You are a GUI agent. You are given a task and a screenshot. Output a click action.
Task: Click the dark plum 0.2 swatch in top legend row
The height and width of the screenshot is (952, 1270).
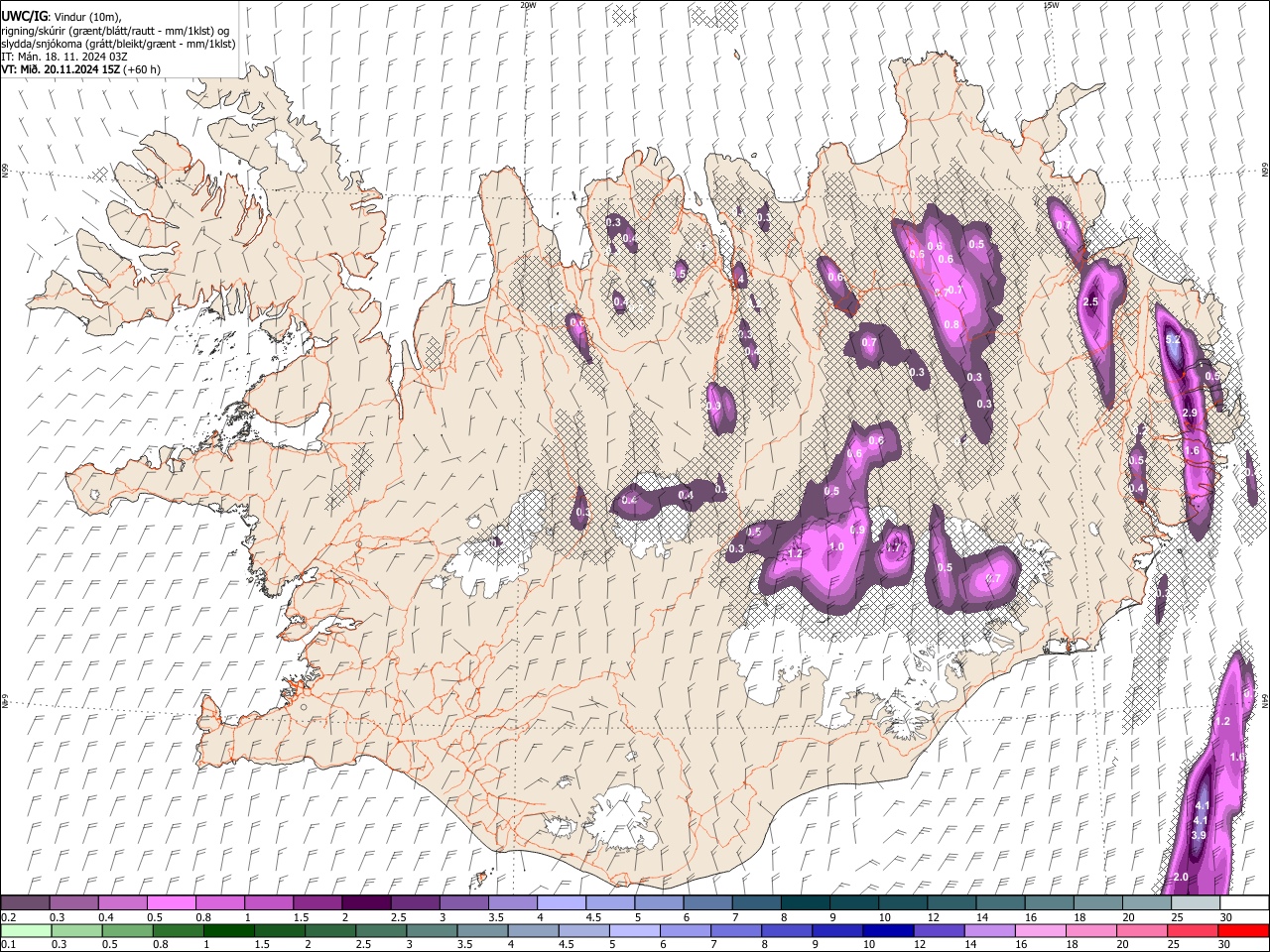coord(25,902)
